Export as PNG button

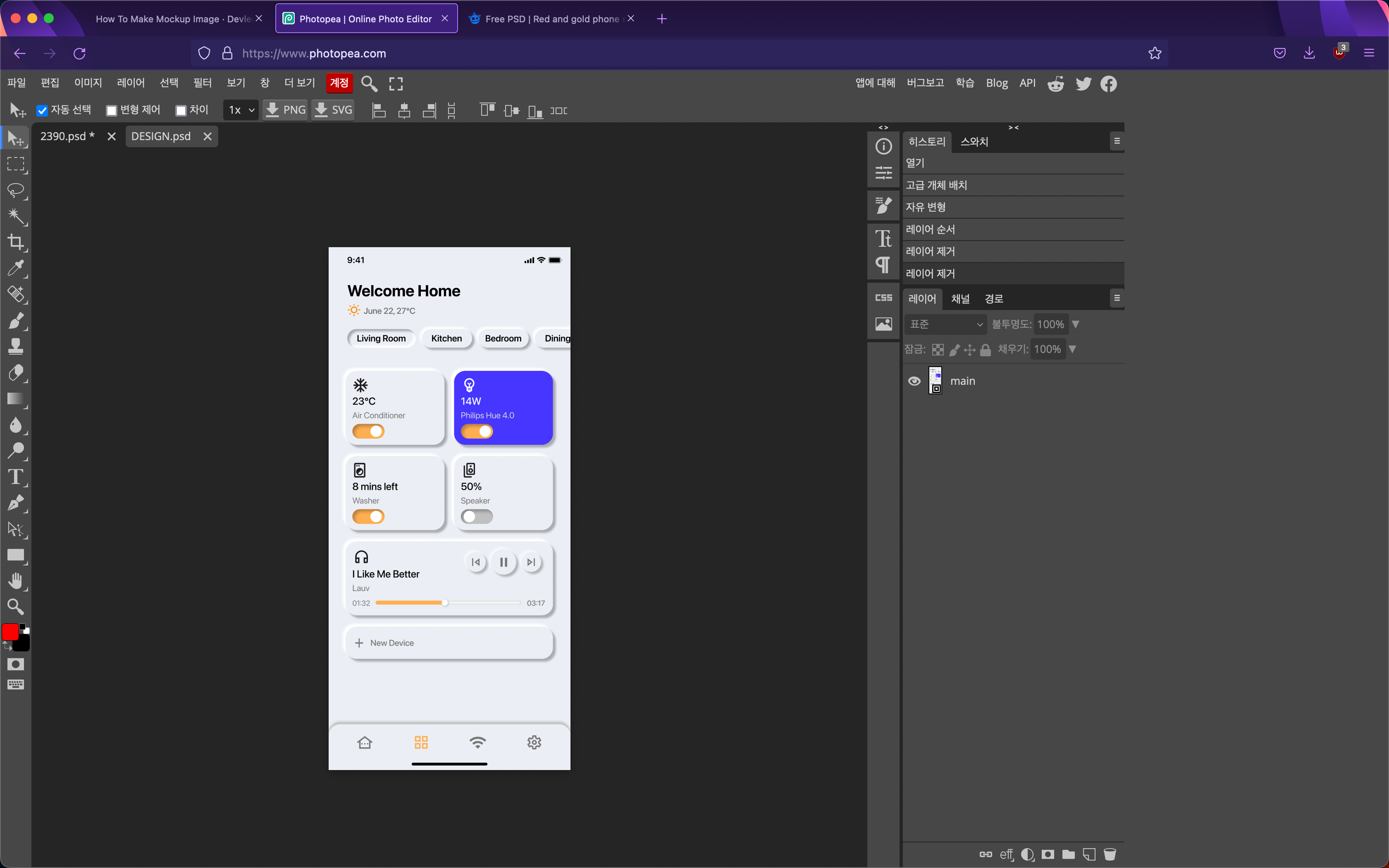pos(285,110)
